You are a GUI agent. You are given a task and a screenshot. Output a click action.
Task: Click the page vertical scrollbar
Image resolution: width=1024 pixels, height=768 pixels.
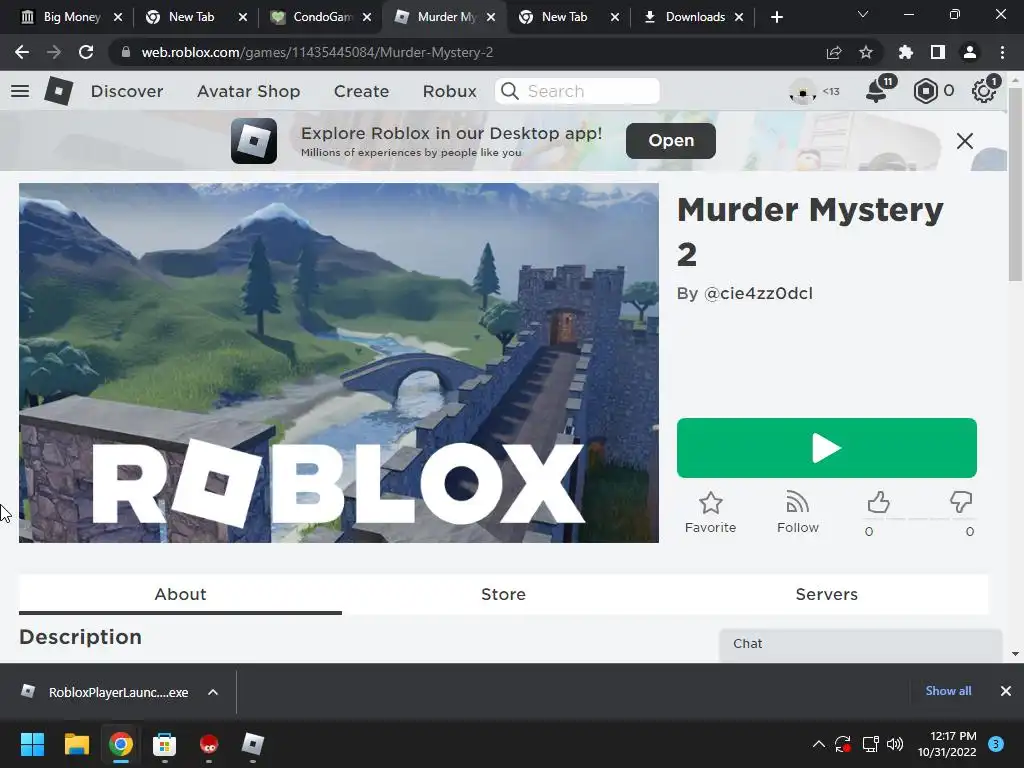point(1015,184)
